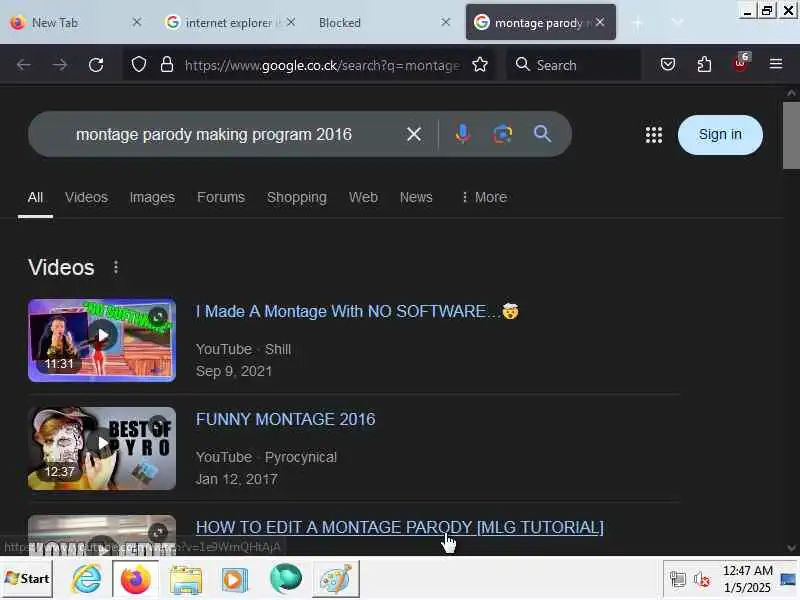Image resolution: width=800 pixels, height=600 pixels.
Task: Click the Show desktop tray icon
Action: point(788,580)
